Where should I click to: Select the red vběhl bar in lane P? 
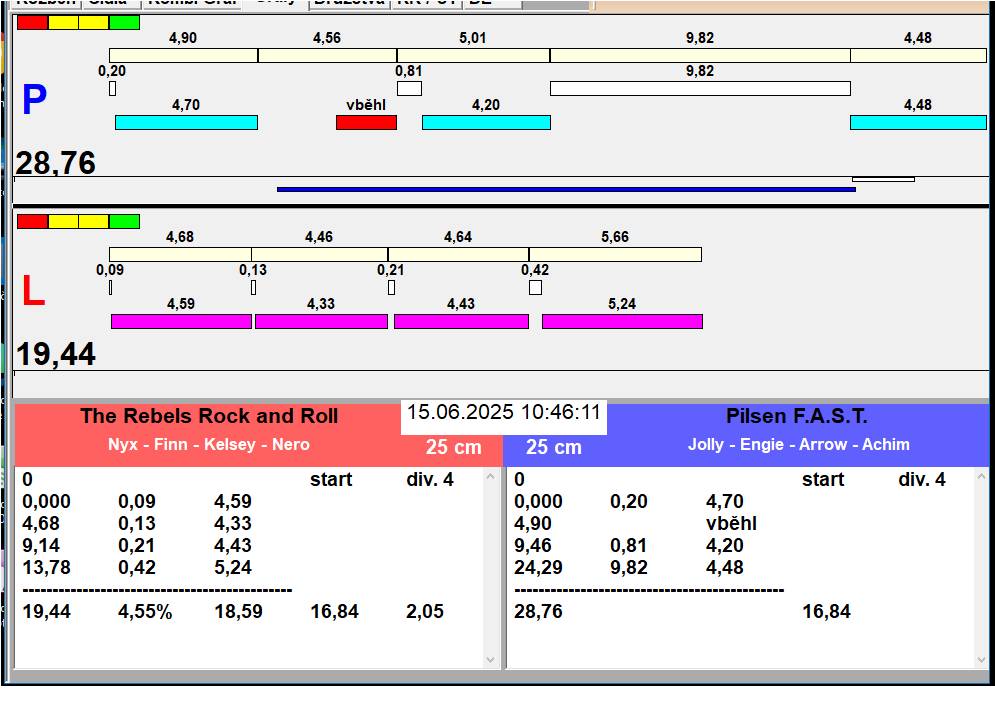[x=366, y=122]
